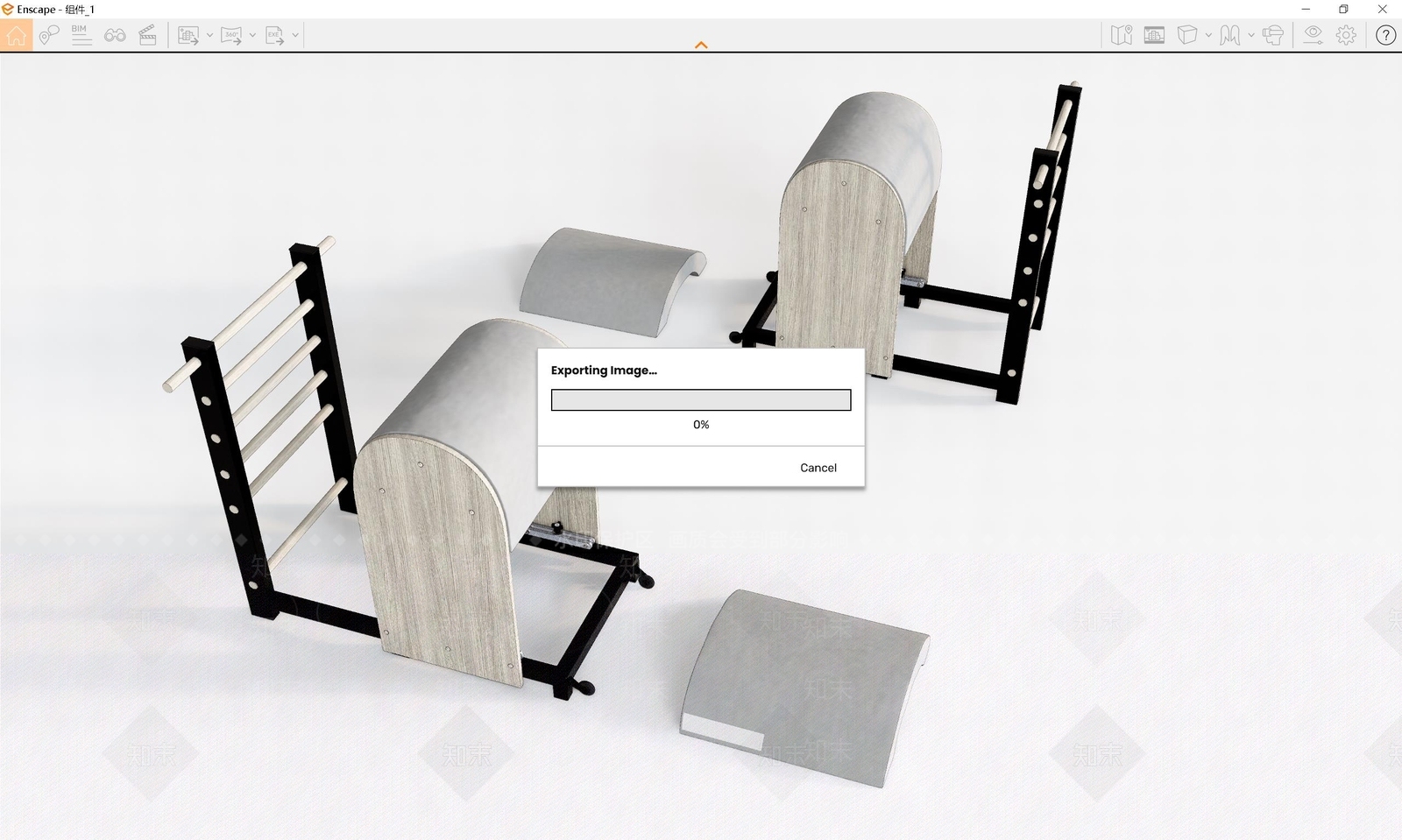Click the EXE standalone export icon

pyautogui.click(x=274, y=35)
